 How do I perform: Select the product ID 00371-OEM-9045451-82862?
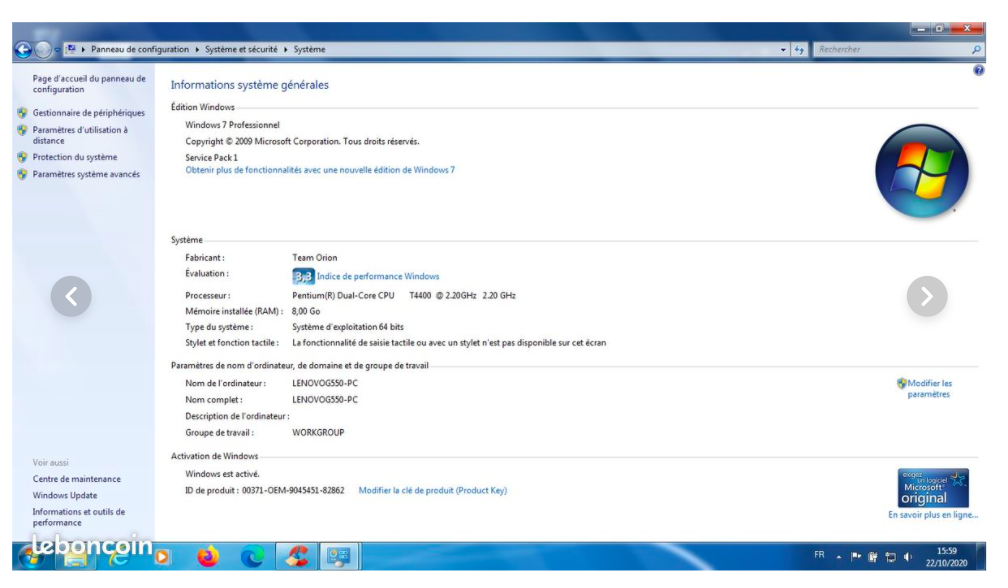(x=293, y=490)
